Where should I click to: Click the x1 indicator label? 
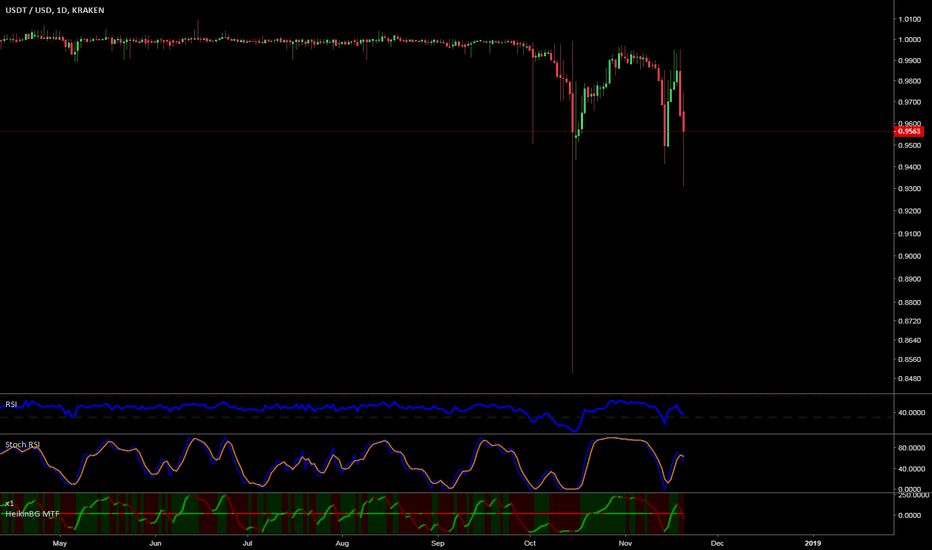10,504
